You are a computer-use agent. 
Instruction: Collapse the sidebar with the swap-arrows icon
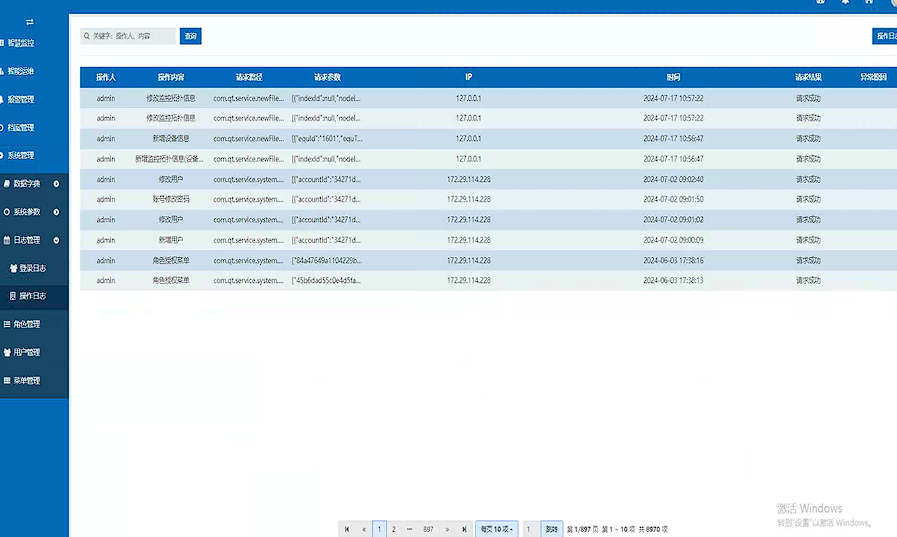point(30,22)
